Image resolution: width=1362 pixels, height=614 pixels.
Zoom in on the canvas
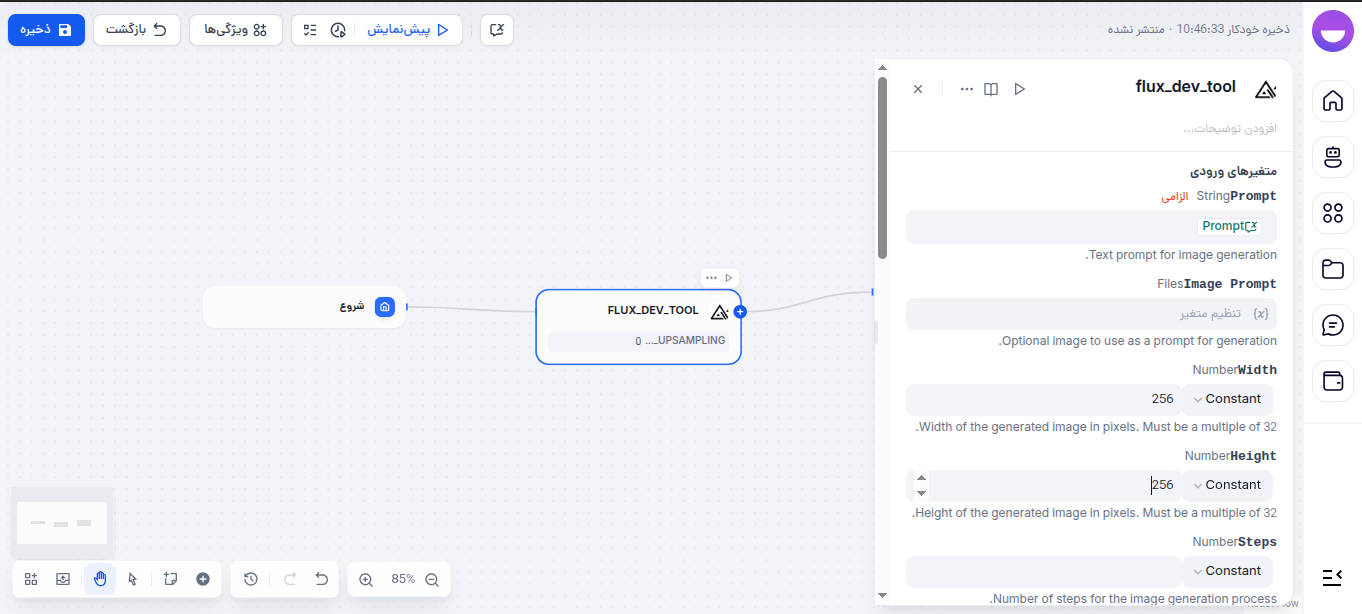click(x=365, y=579)
